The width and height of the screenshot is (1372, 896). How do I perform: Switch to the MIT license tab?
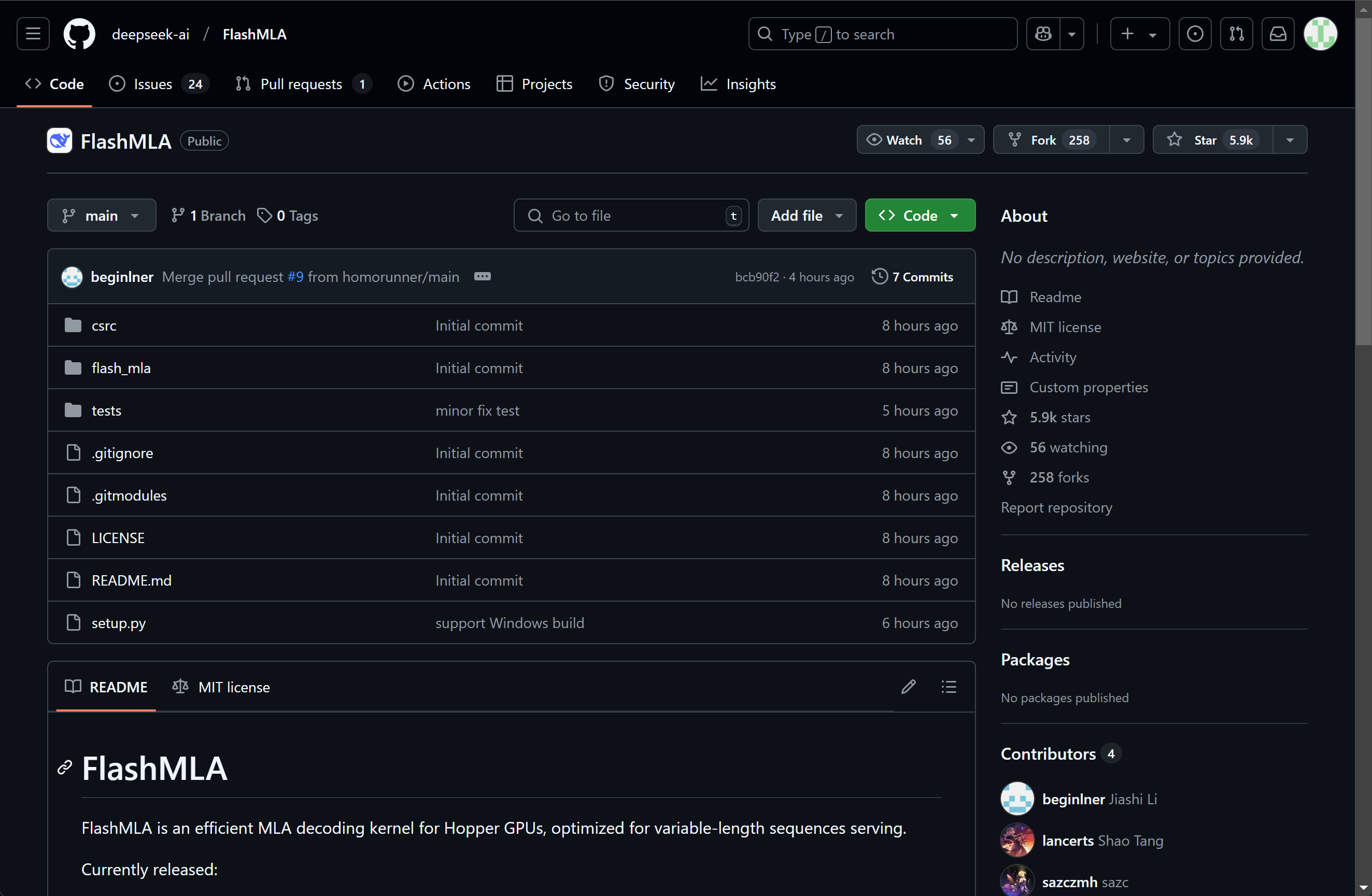pyautogui.click(x=221, y=687)
